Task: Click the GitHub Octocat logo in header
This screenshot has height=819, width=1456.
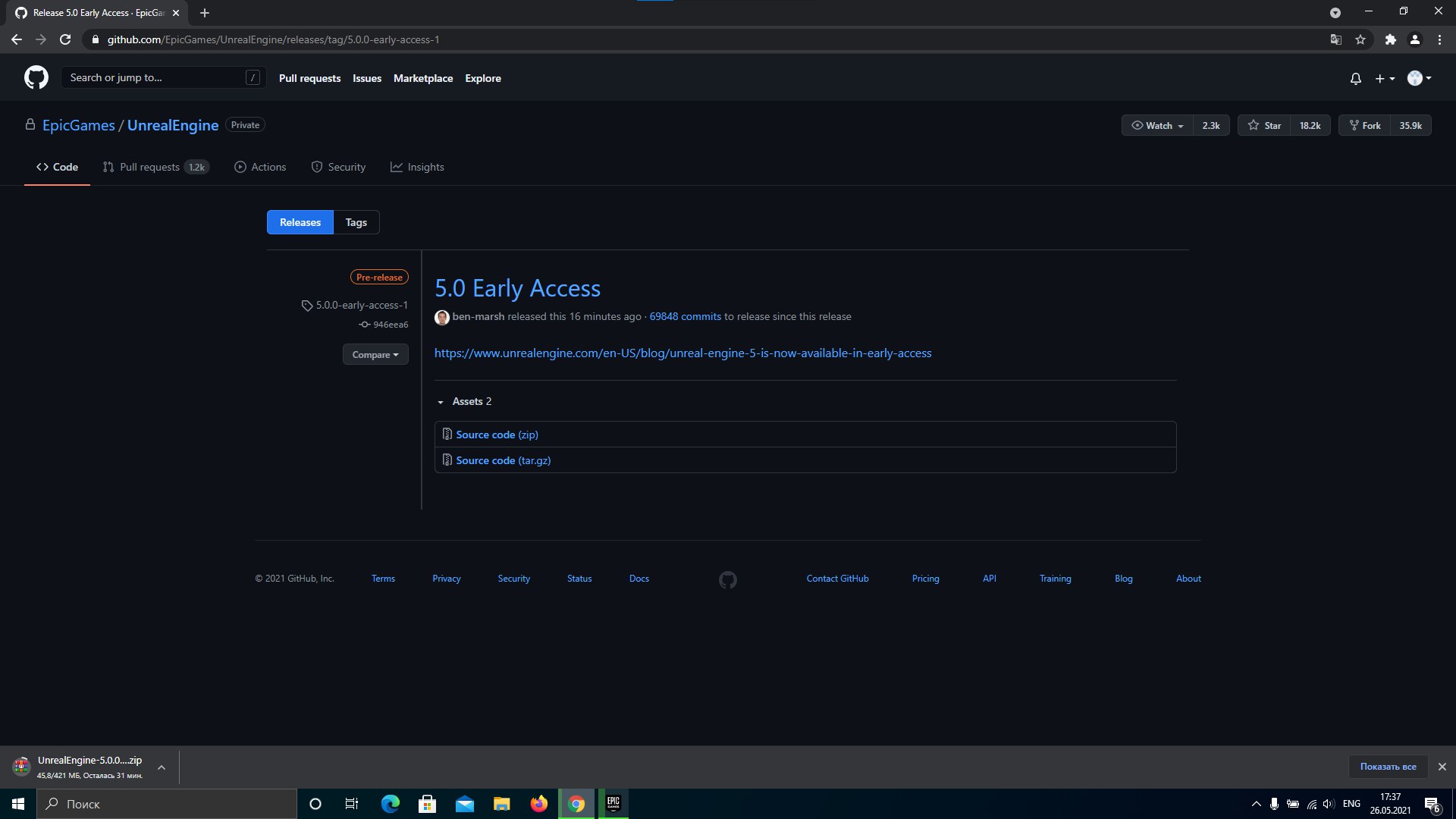Action: tap(36, 77)
